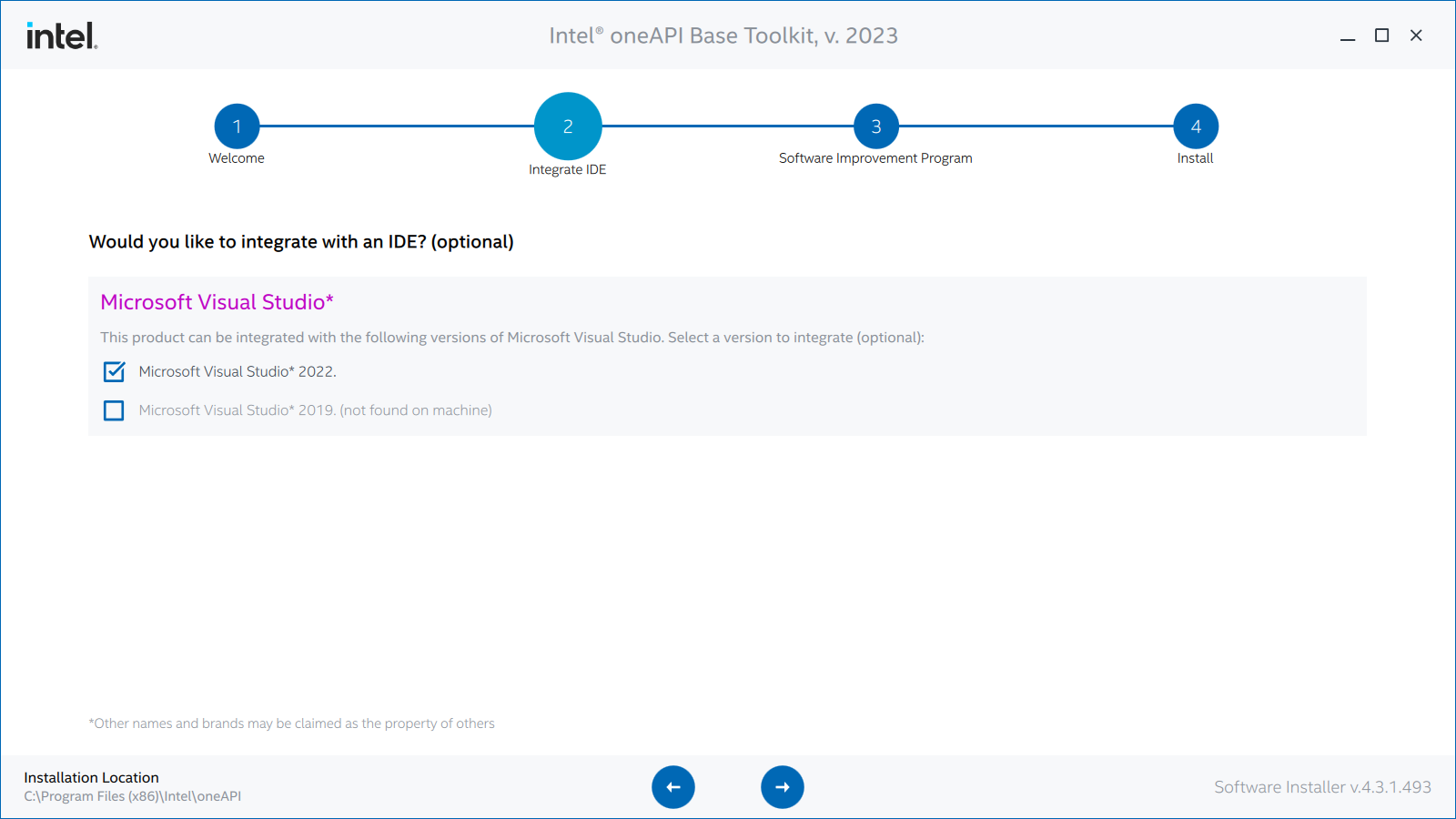The width and height of the screenshot is (1456, 819).
Task: Click the back arrow button
Action: pos(673,787)
